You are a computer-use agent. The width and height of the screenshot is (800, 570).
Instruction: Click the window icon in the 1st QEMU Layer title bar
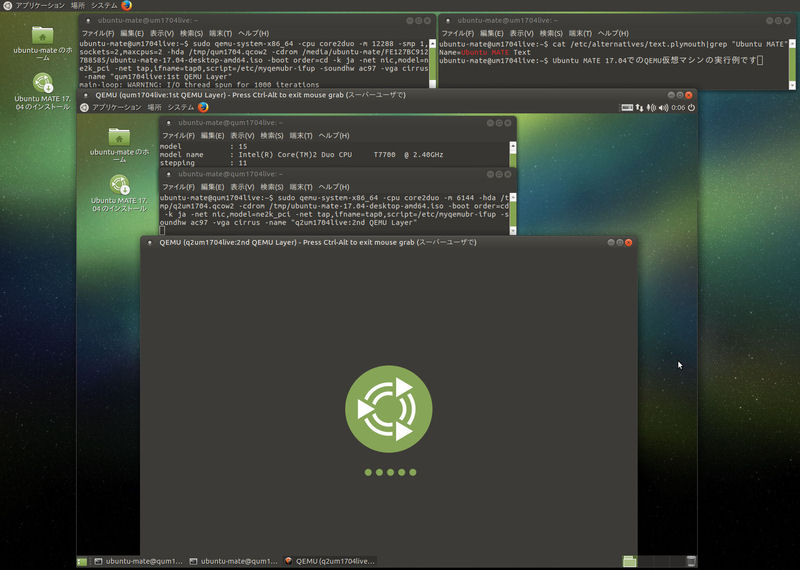coord(86,95)
